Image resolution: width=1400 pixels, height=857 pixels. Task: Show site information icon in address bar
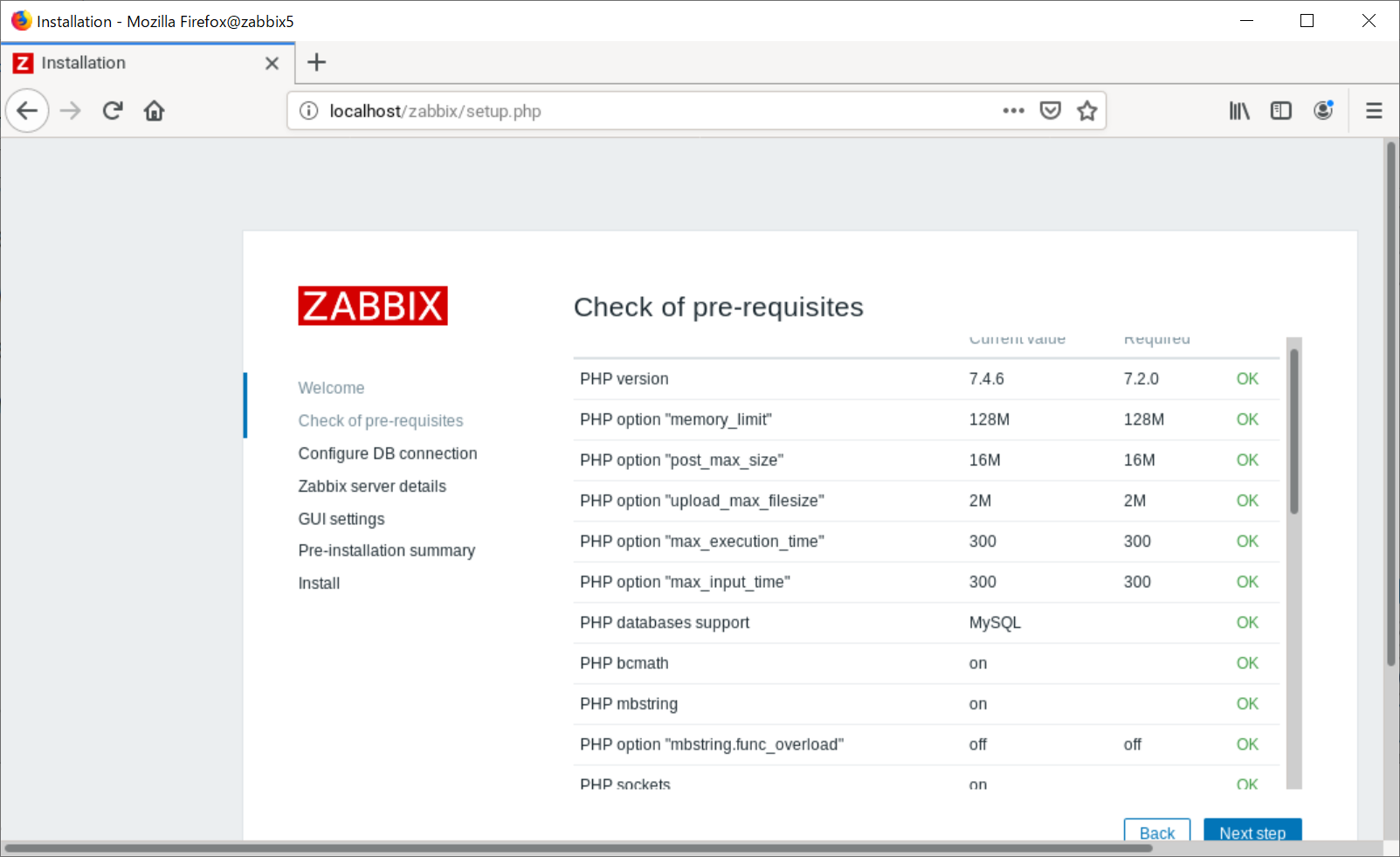click(x=308, y=111)
